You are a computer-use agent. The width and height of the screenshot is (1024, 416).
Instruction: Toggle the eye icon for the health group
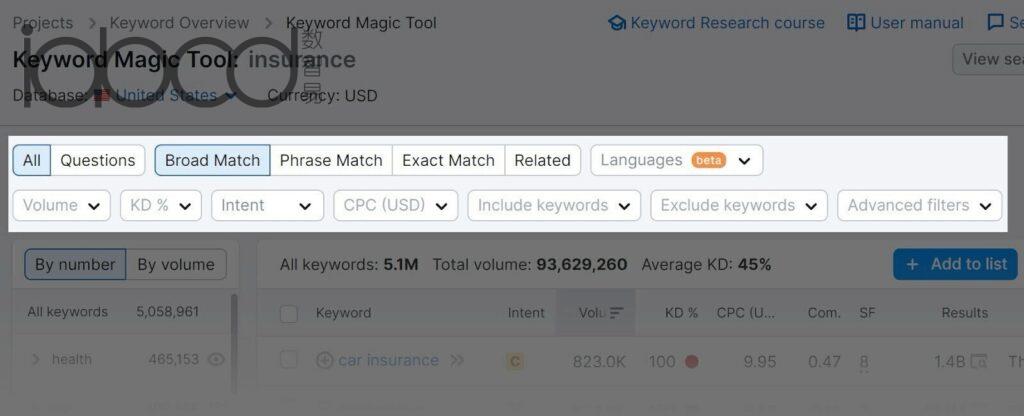click(x=216, y=359)
